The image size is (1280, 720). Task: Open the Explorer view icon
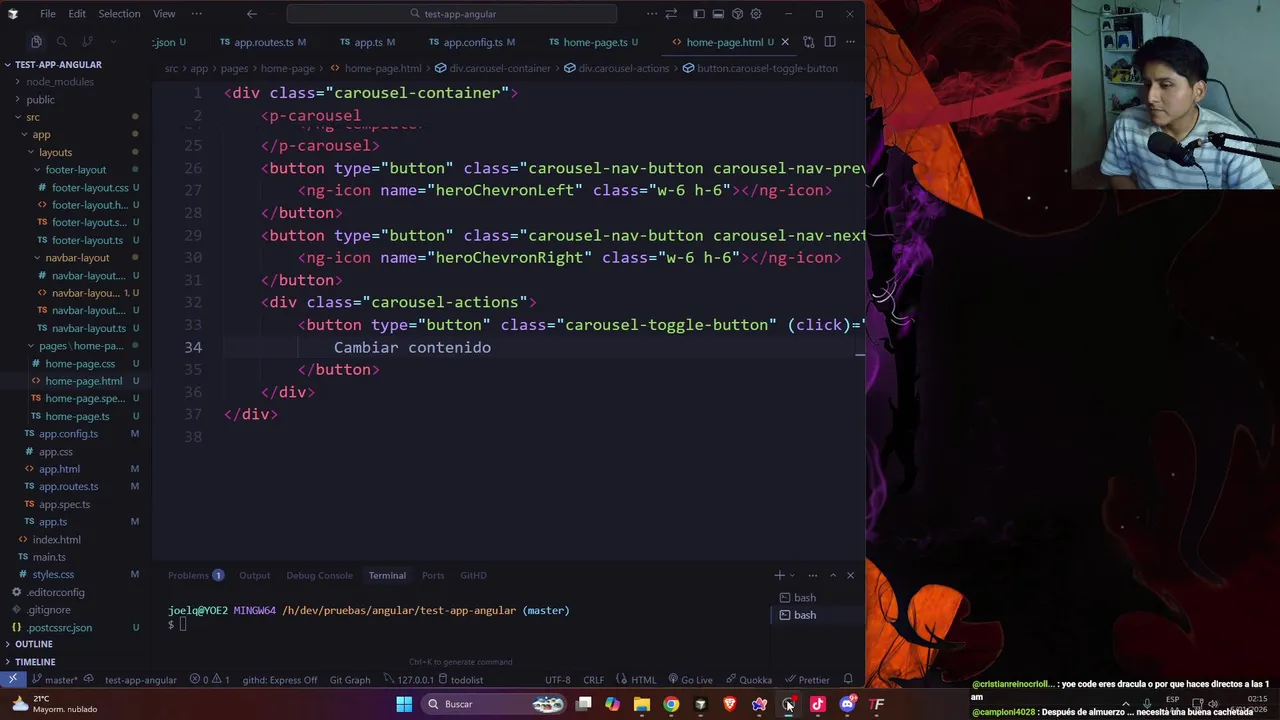tap(36, 42)
